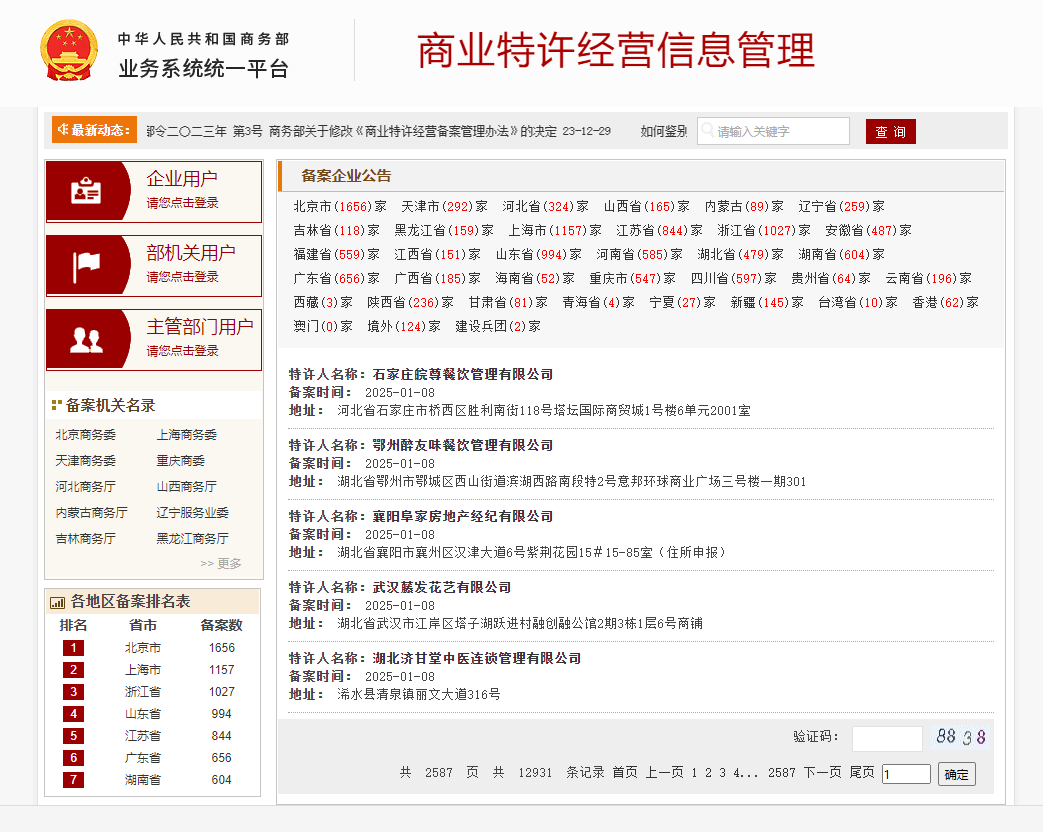Open 上海商务委 registry link
This screenshot has height=832, width=1043.
tap(187, 434)
